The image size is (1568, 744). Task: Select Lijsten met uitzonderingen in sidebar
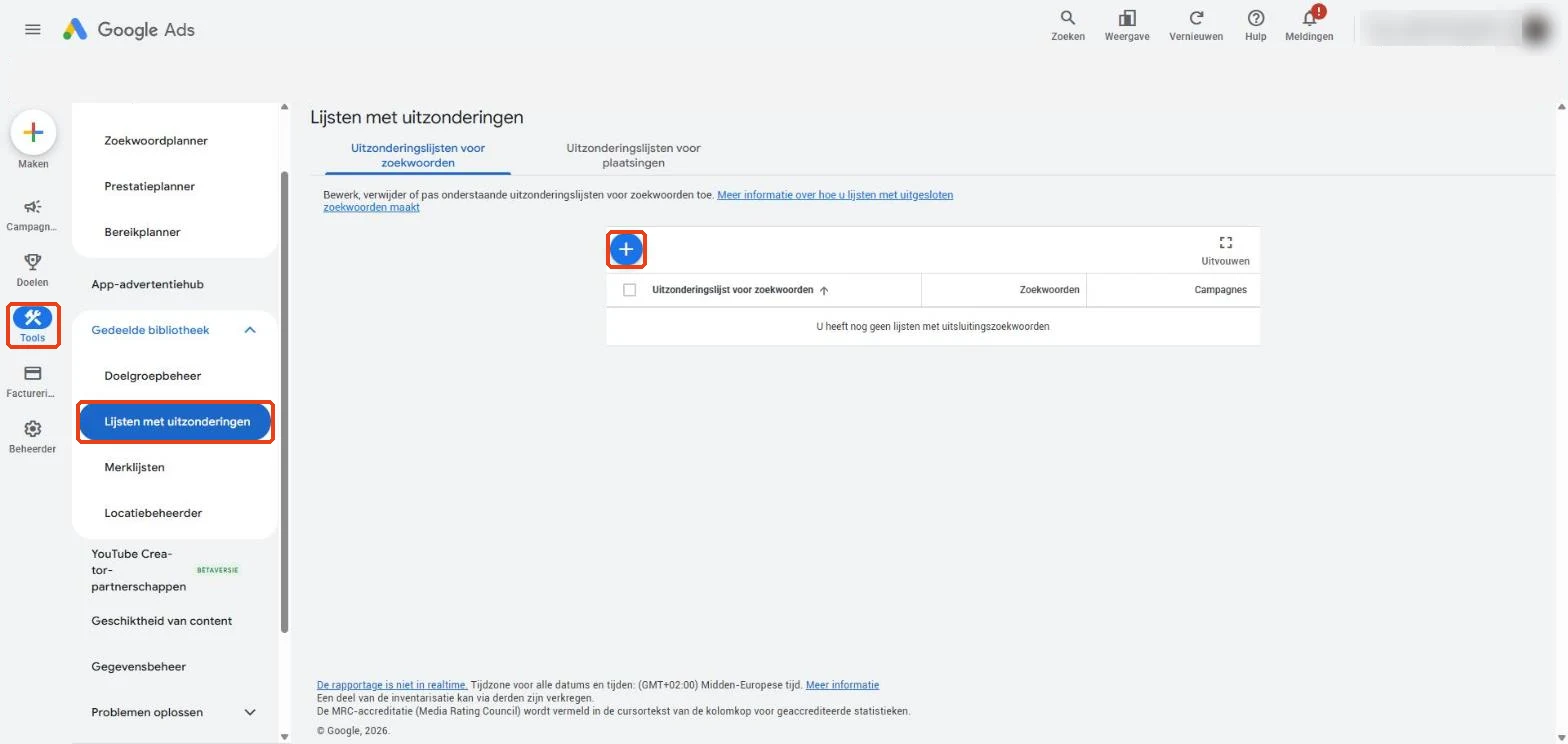pos(175,422)
